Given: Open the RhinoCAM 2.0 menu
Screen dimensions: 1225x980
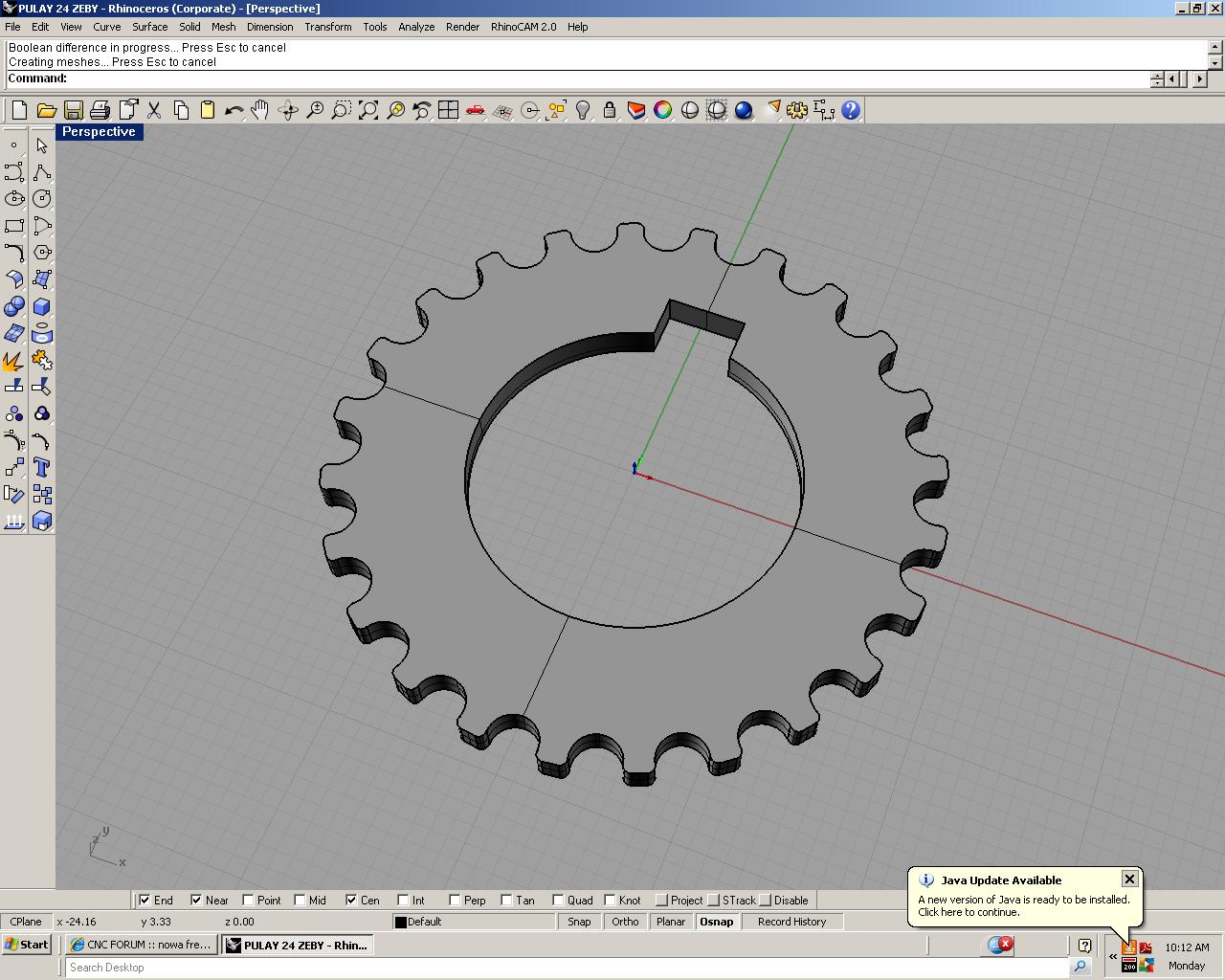Looking at the screenshot, I should (523, 27).
